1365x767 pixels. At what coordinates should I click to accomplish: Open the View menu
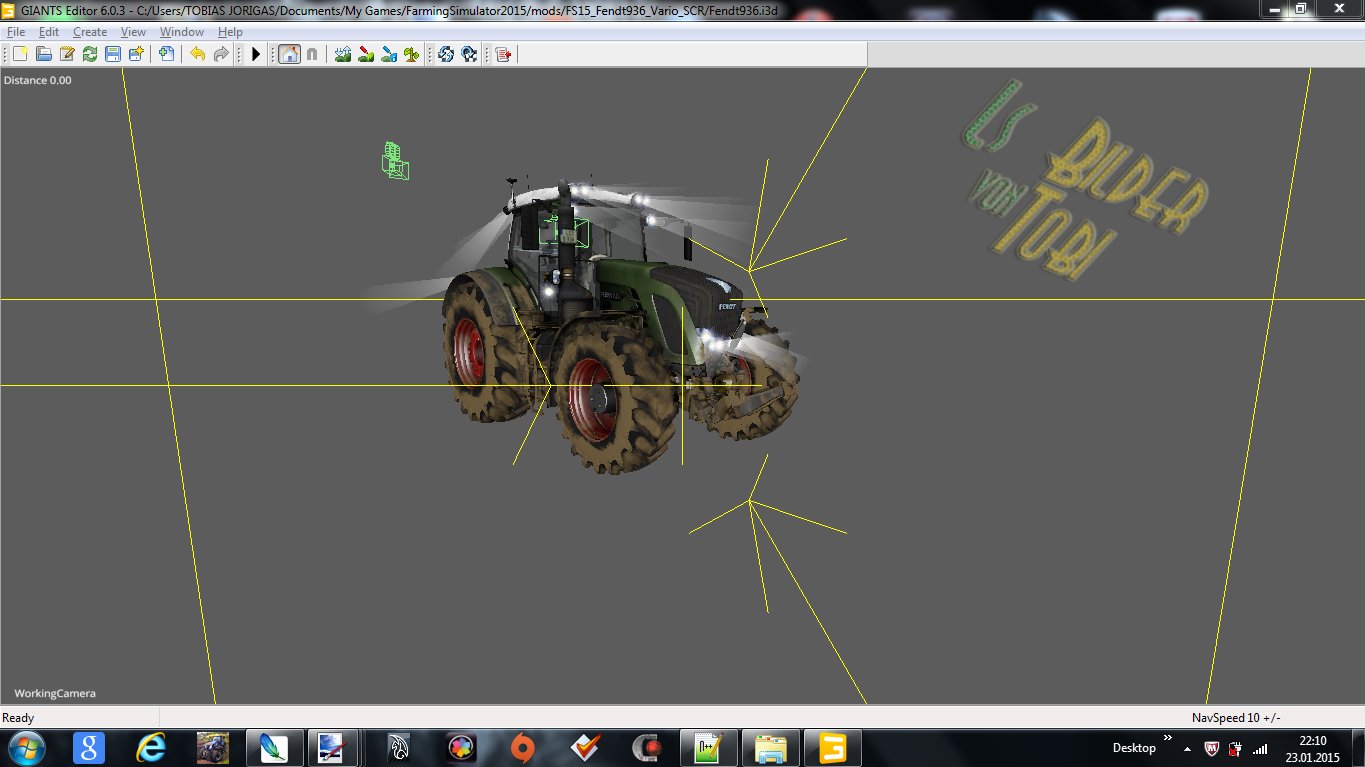pyautogui.click(x=133, y=32)
